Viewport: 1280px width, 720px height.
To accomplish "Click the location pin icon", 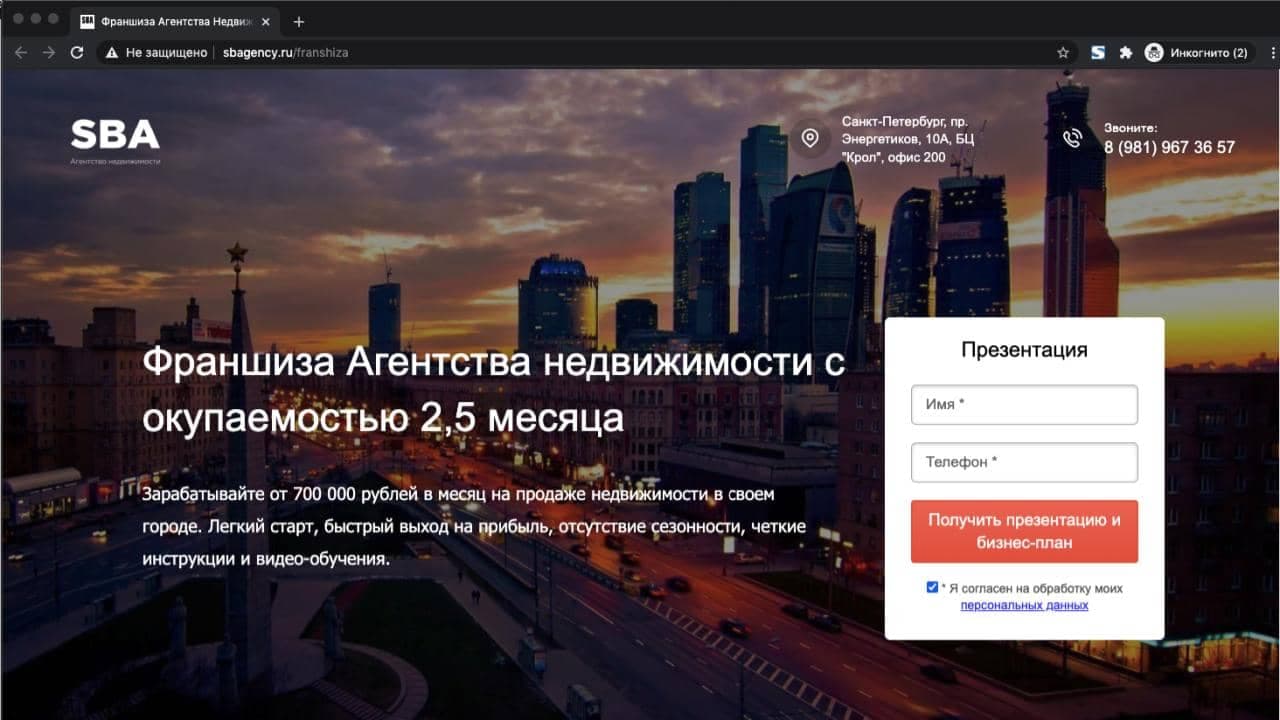I will (810, 138).
